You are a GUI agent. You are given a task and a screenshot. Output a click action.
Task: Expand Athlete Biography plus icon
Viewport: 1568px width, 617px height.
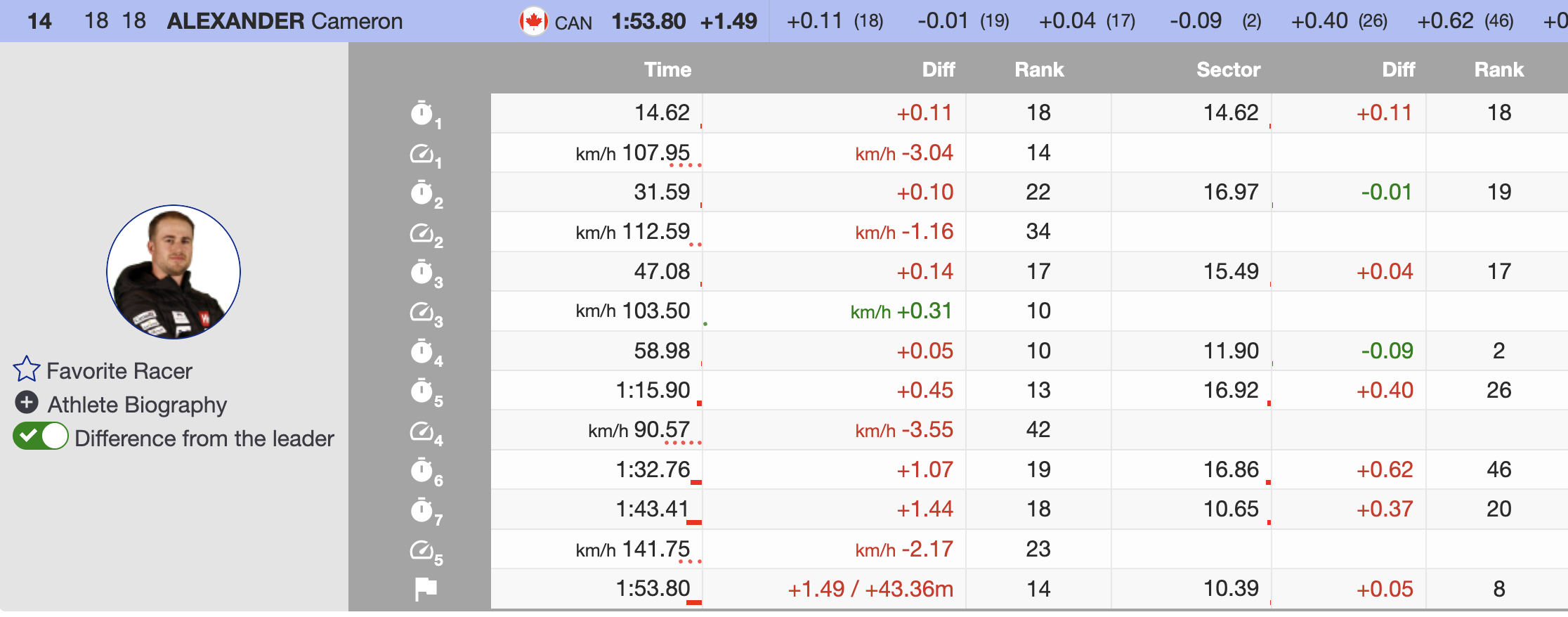coord(27,403)
